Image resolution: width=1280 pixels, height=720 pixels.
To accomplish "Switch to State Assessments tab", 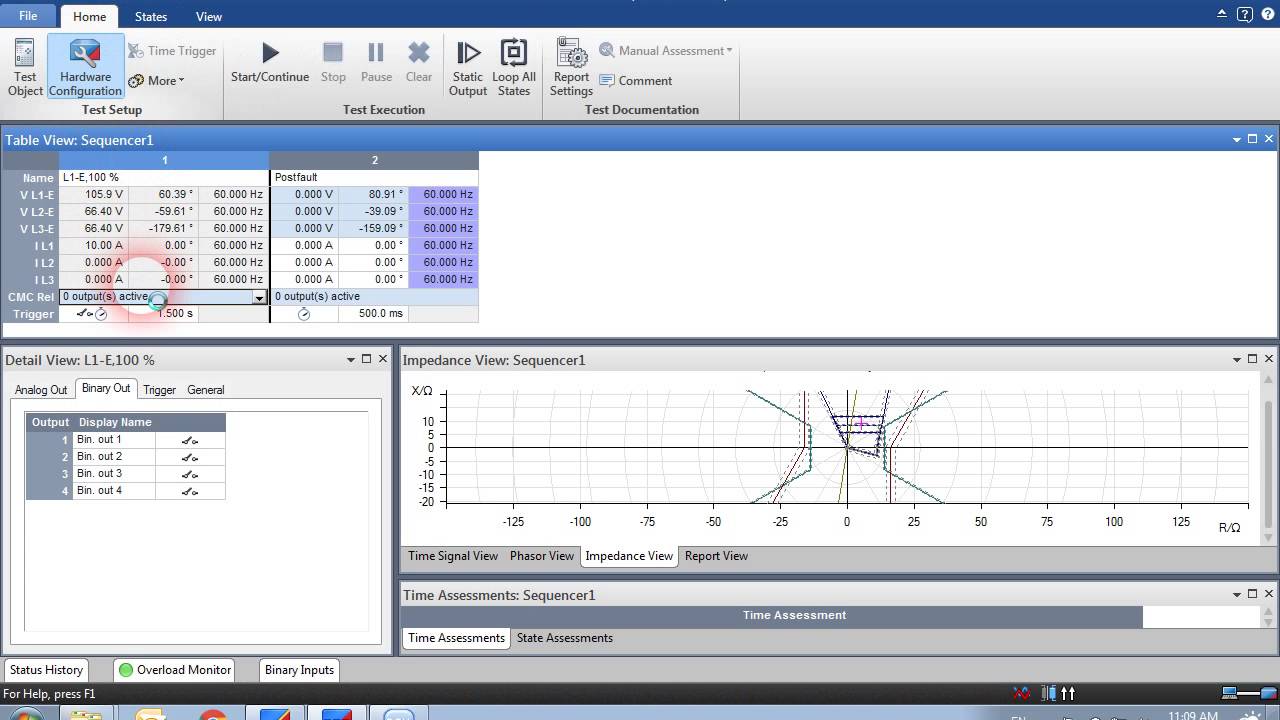I will [565, 638].
